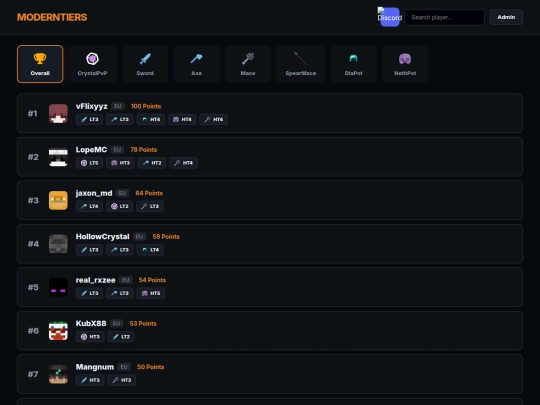540x405 pixels.
Task: Click real_rxzee's sword LT3 badge
Action: (90, 293)
